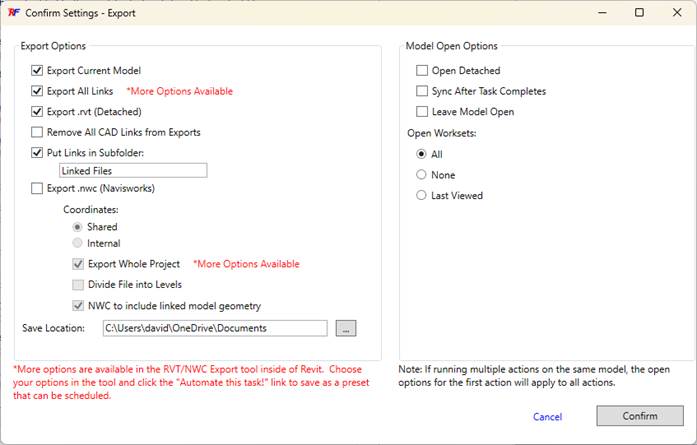697x445 pixels.
Task: Uncheck Export Current Model checkbox
Action: [x=38, y=71]
